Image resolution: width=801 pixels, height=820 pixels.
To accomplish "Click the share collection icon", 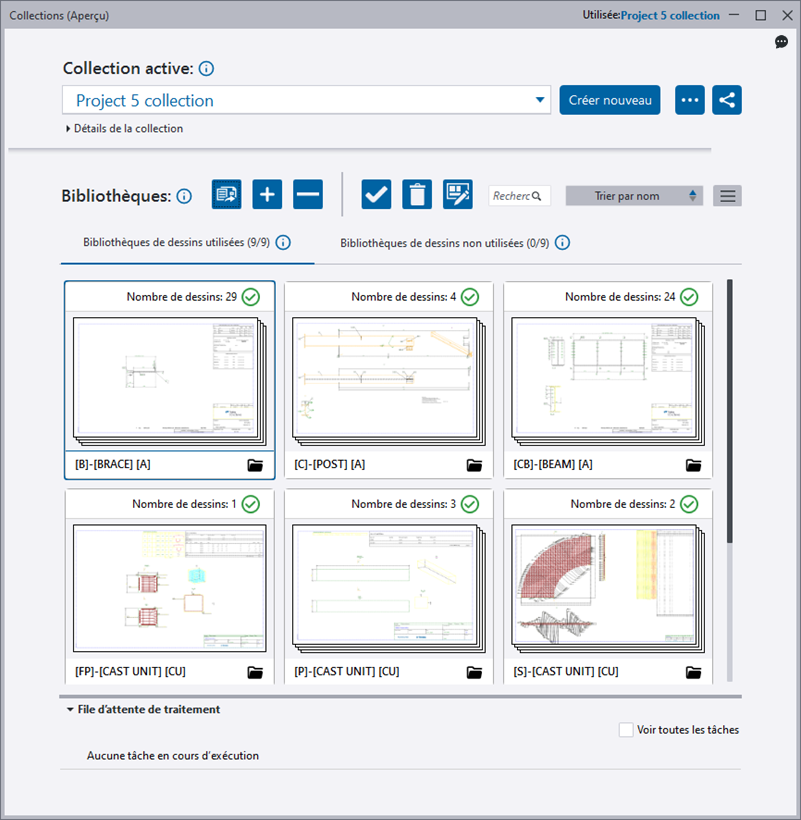I will (727, 100).
